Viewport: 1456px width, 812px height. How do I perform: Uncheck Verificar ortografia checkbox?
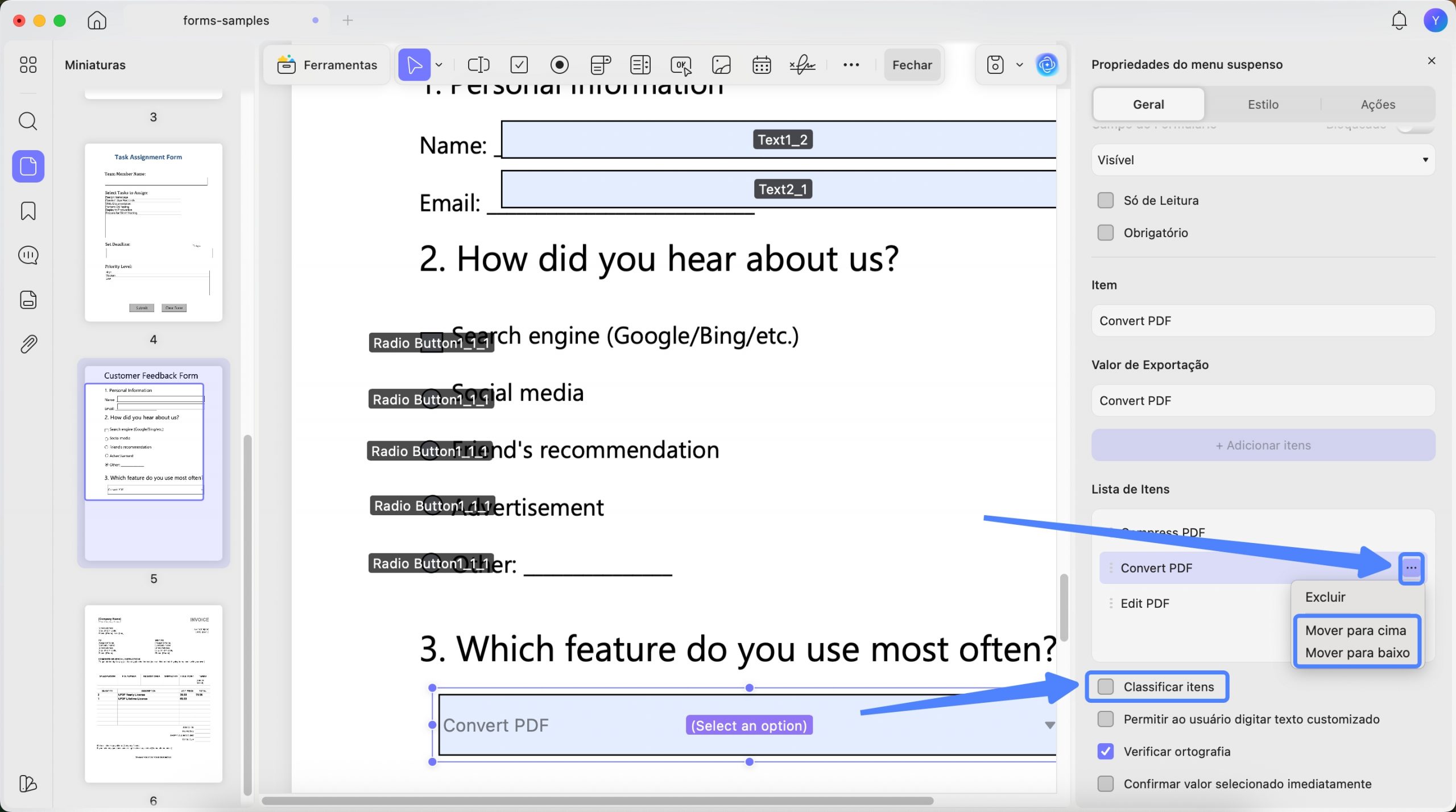pos(1106,751)
